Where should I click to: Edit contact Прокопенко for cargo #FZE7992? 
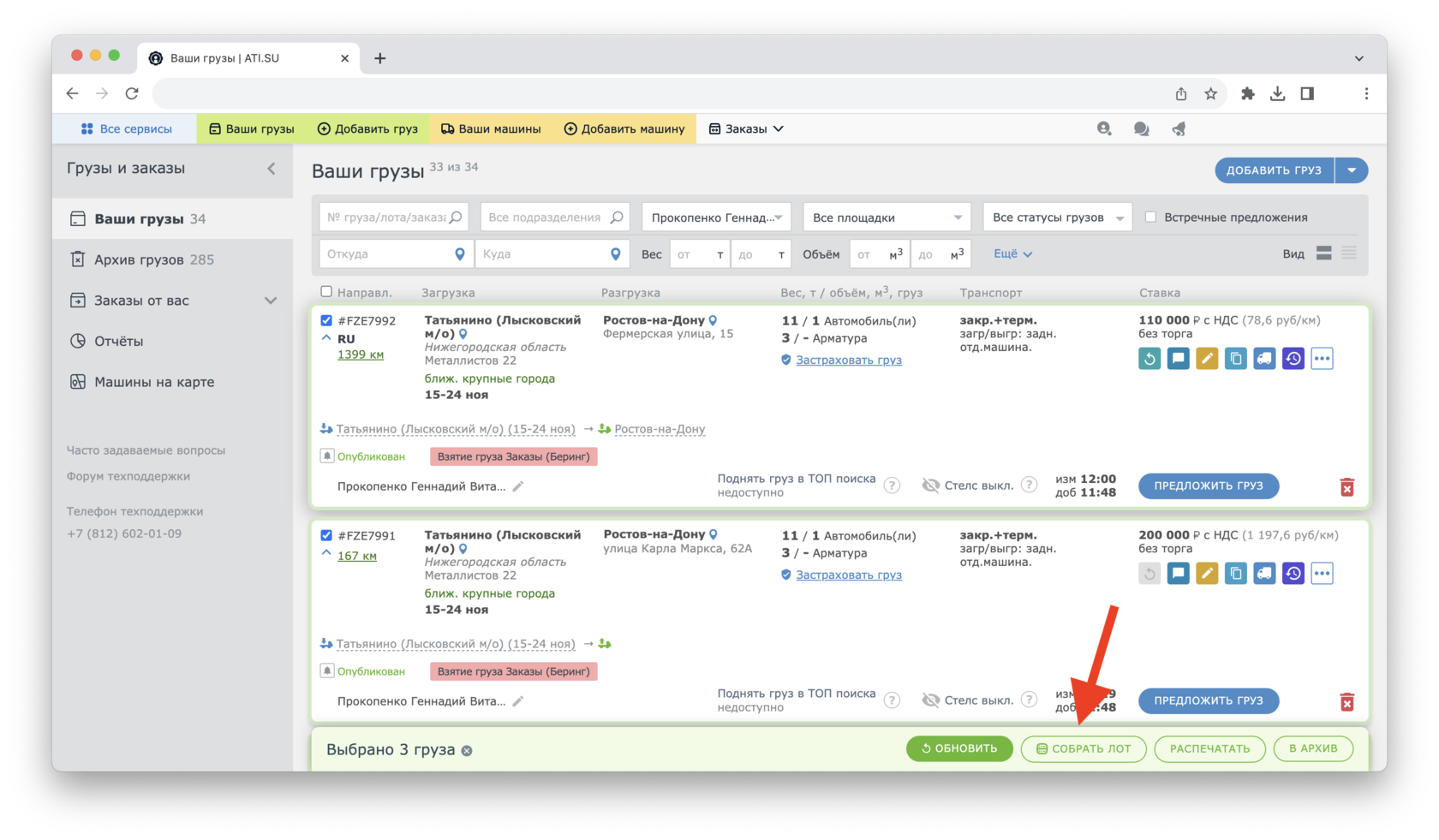tap(518, 486)
